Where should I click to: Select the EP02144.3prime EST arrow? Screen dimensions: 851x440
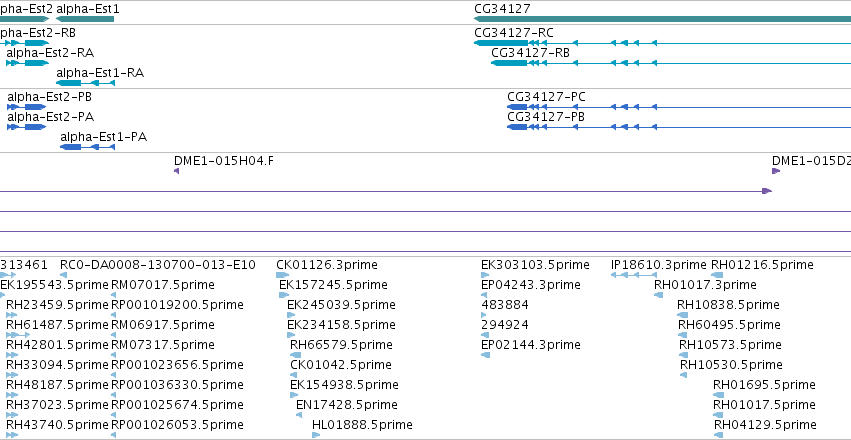(x=485, y=355)
